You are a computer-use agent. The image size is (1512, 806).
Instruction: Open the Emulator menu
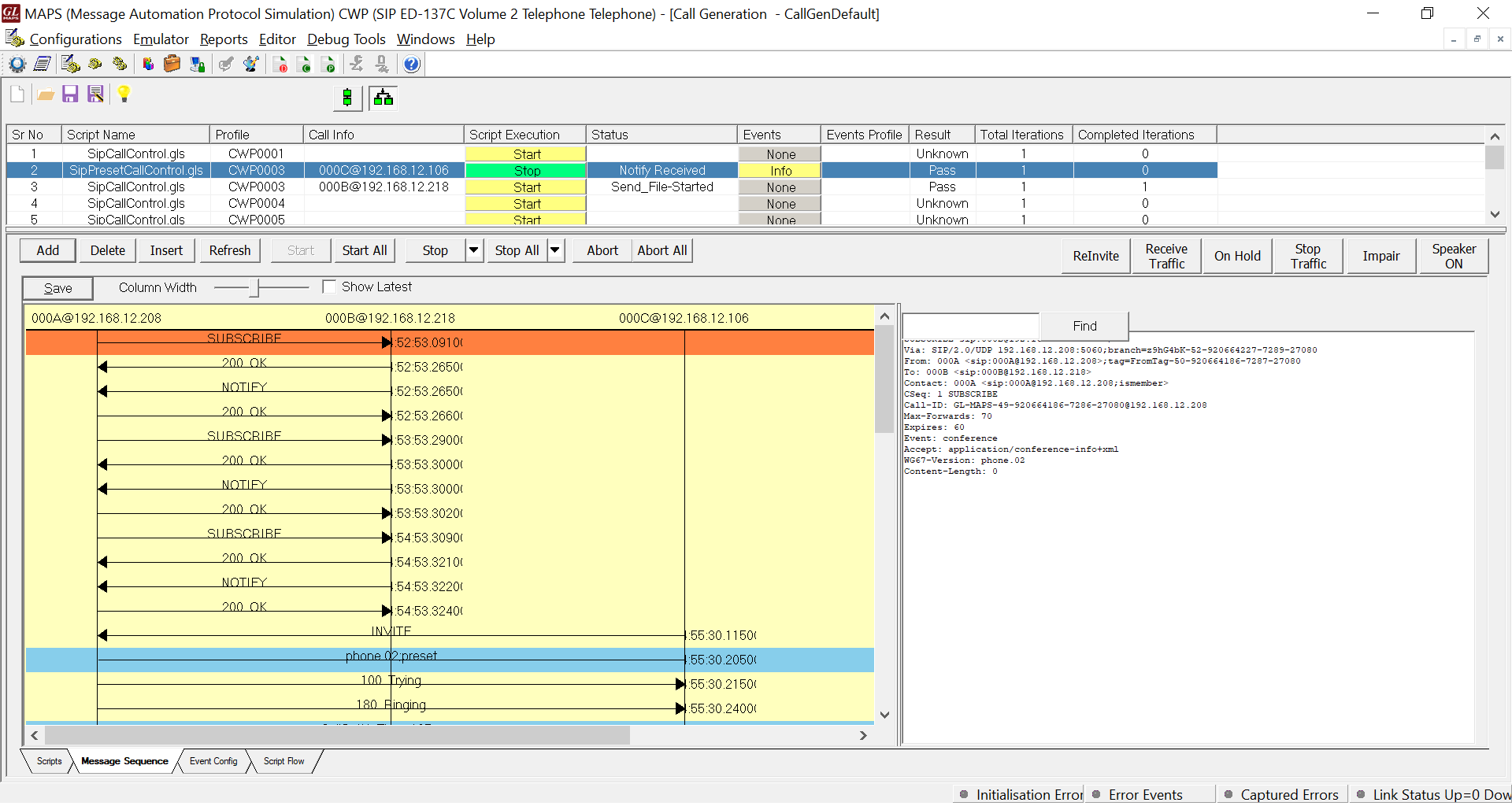[x=161, y=39]
